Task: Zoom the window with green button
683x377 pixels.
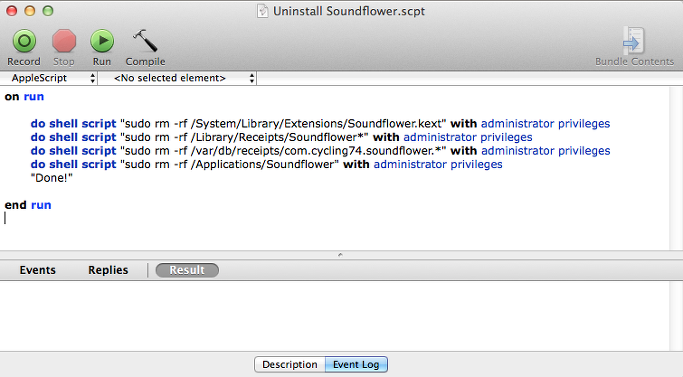Action: coord(47,11)
